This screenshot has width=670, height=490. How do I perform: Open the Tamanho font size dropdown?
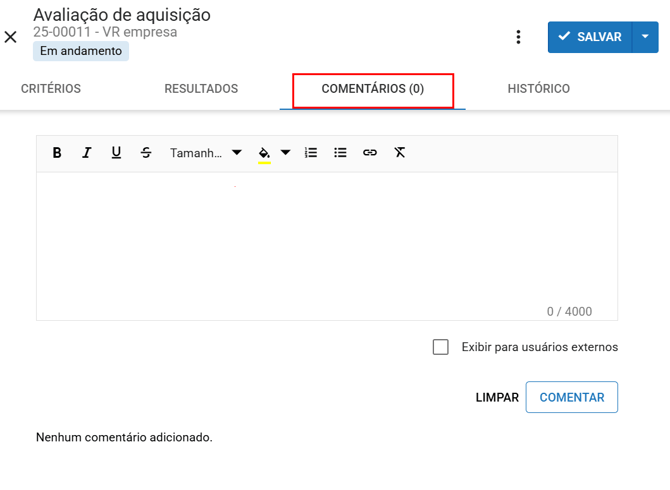[206, 153]
